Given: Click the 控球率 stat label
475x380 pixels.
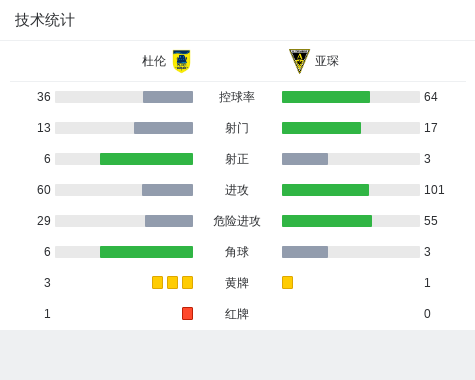Looking at the screenshot, I should click(x=237, y=97).
